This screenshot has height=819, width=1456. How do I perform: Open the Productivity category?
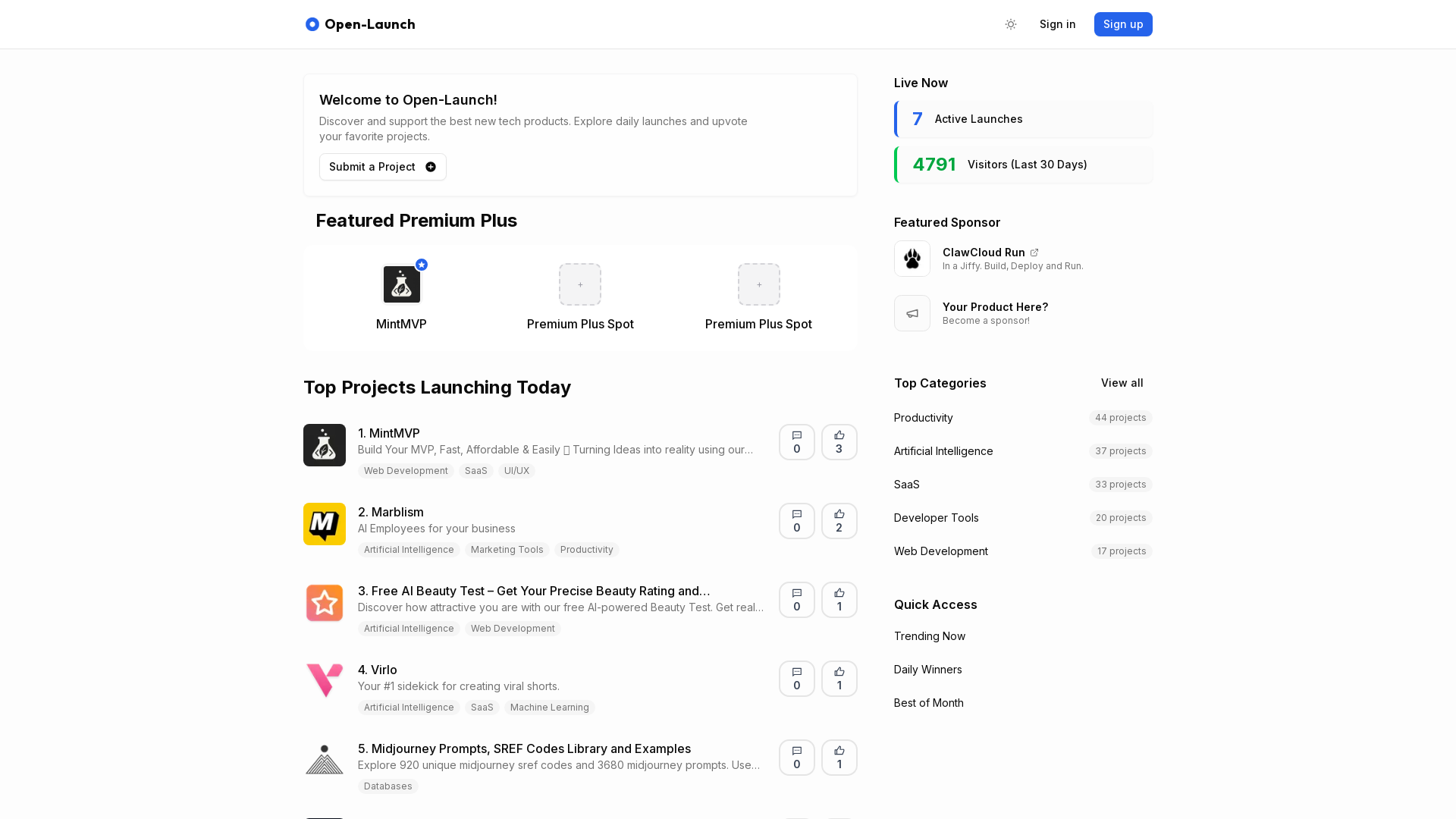(x=923, y=418)
